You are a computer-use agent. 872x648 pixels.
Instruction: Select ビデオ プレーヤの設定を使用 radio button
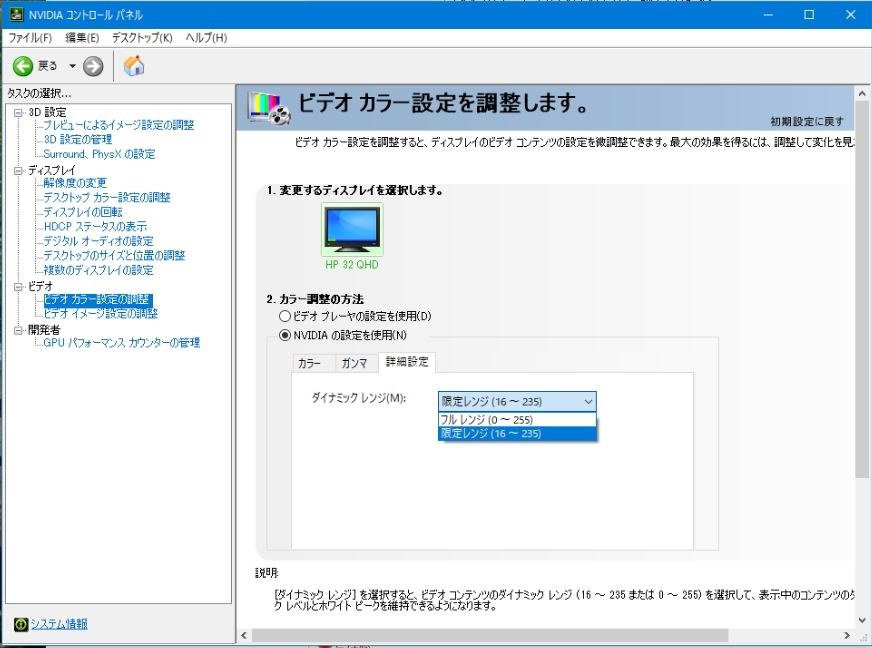285,316
